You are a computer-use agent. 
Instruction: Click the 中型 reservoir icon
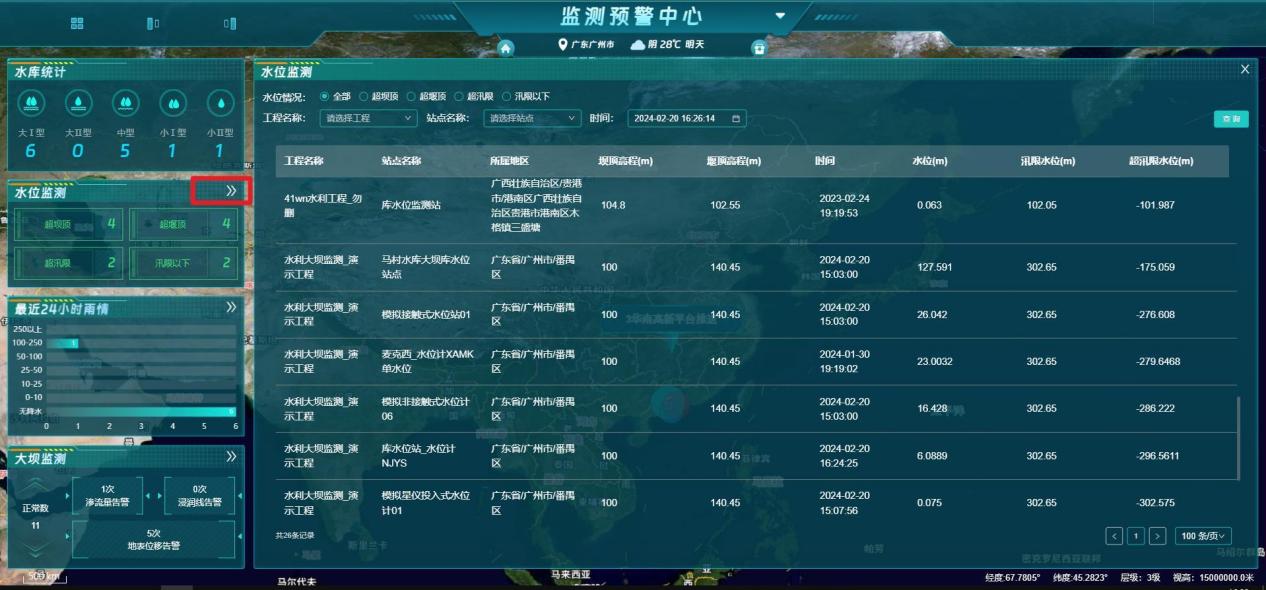[x=125, y=103]
